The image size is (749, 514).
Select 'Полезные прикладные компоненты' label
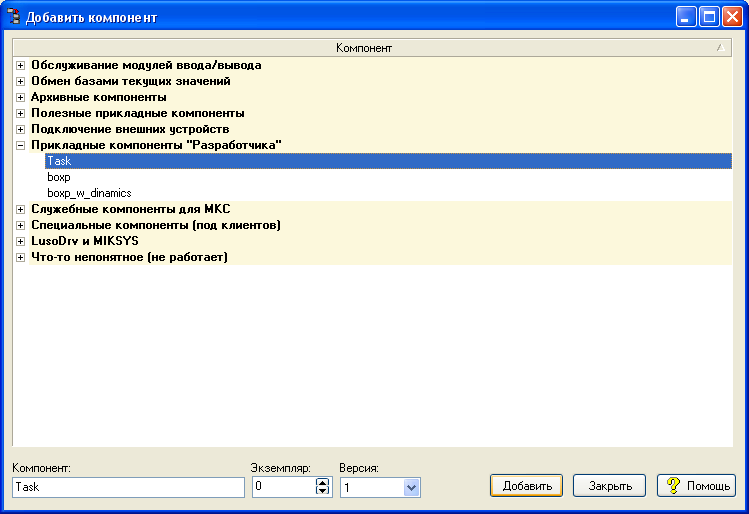click(x=138, y=113)
